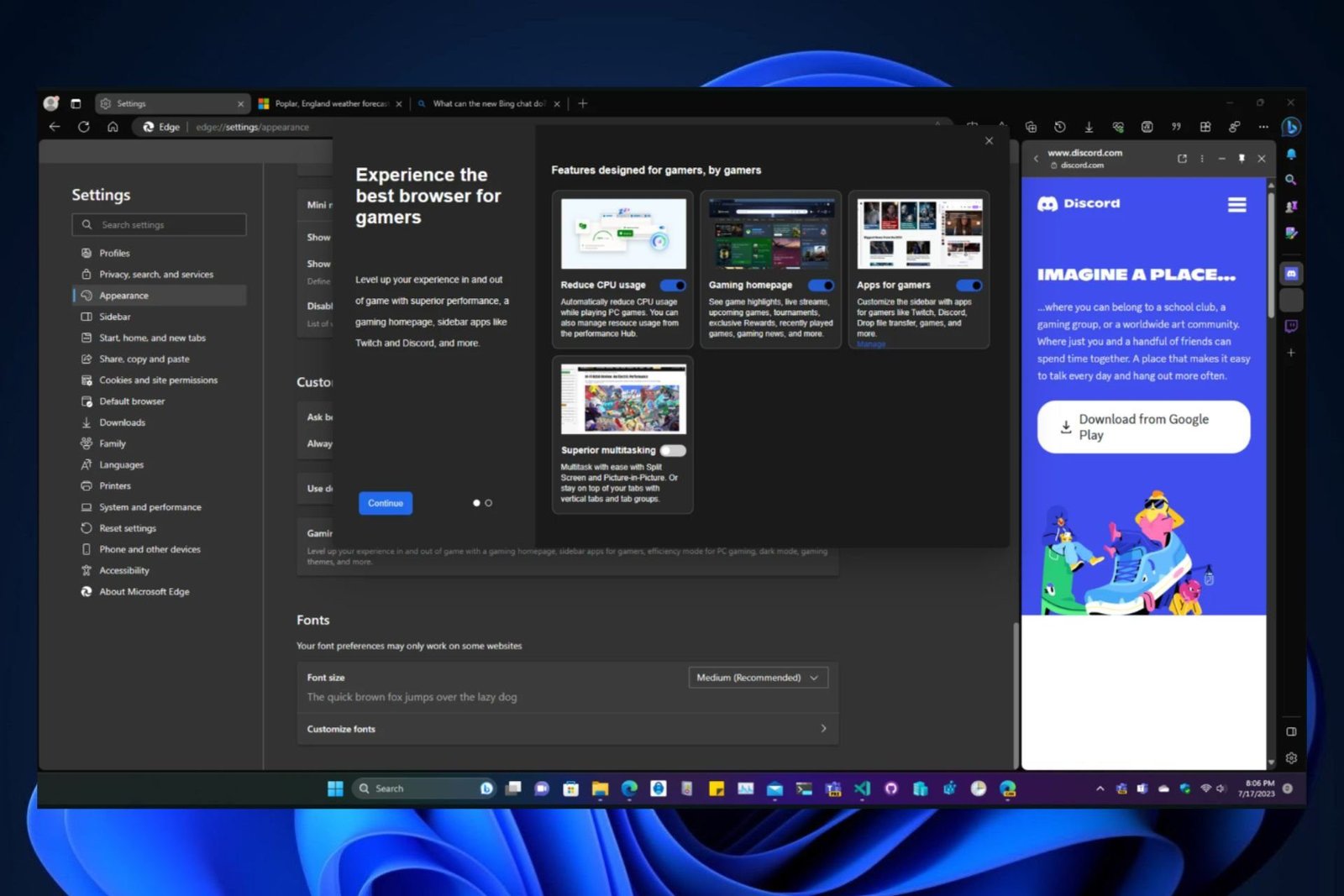Open Cookies and site permissions settings
1344x896 pixels.
[x=160, y=380]
